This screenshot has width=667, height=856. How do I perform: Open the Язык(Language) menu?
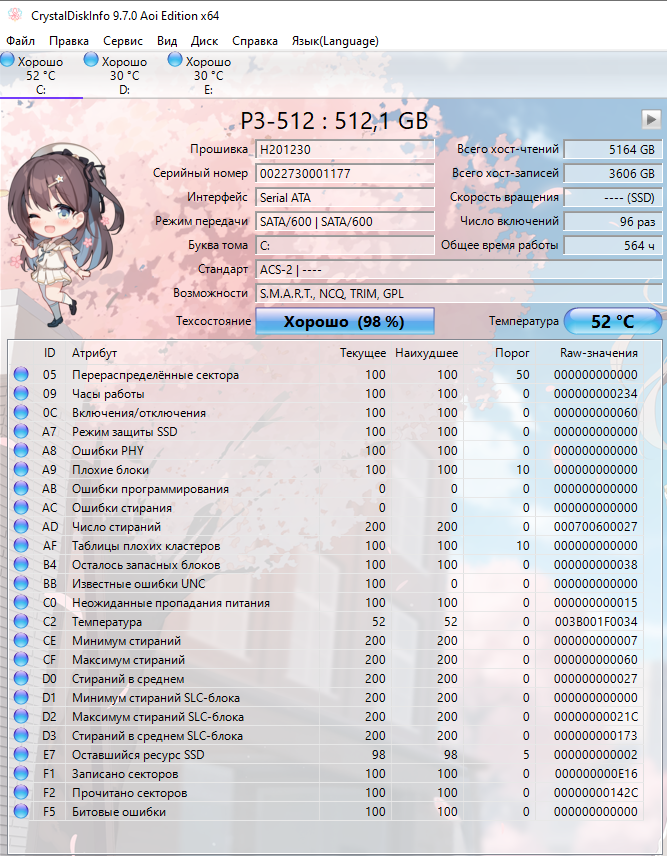[x=335, y=41]
